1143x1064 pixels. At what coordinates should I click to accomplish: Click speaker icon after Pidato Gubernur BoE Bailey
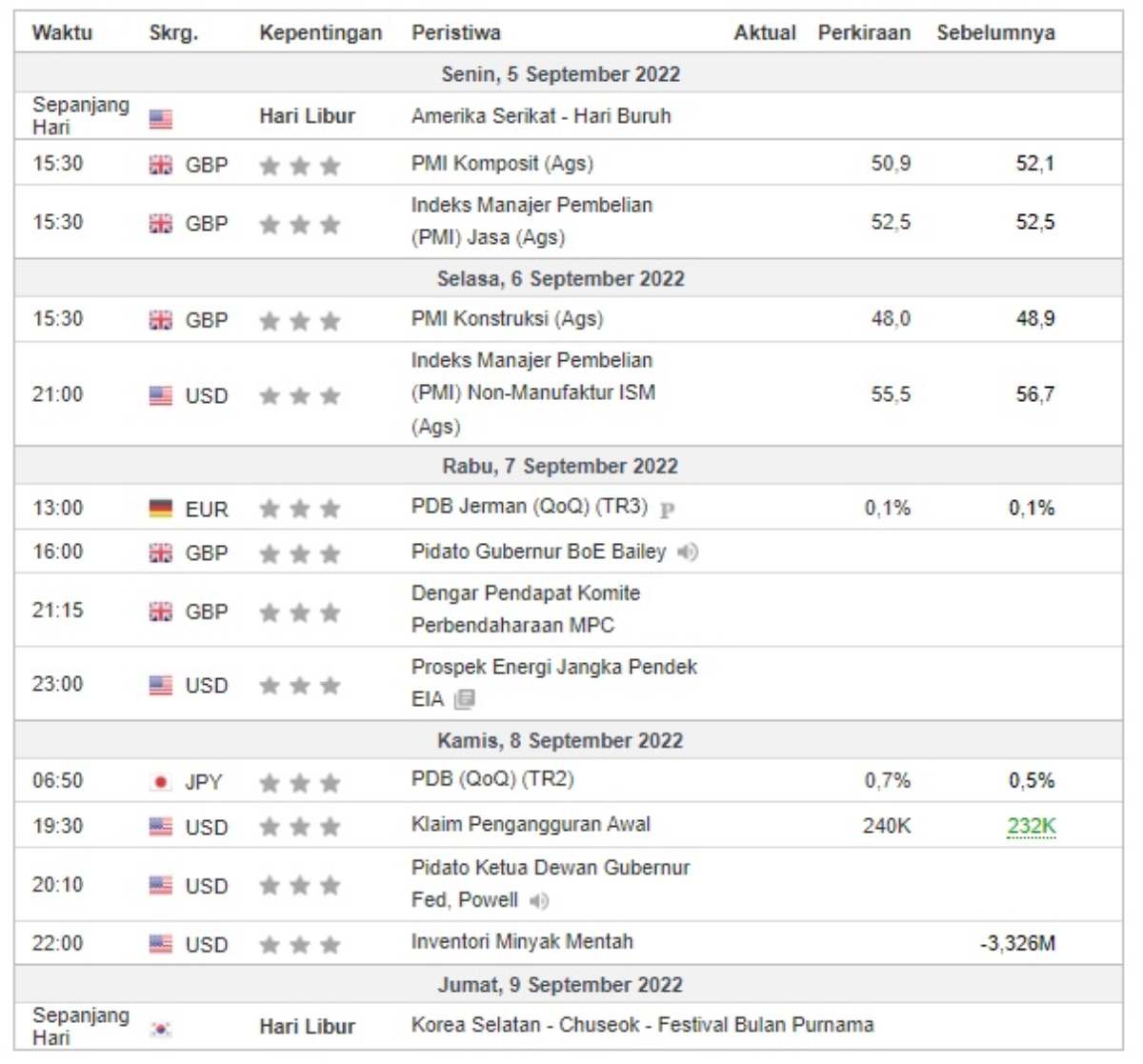click(688, 552)
